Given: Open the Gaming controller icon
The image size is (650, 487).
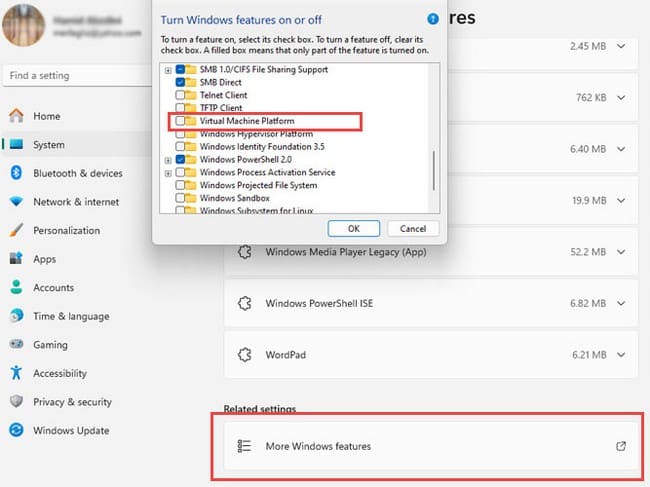Looking at the screenshot, I should point(16,344).
